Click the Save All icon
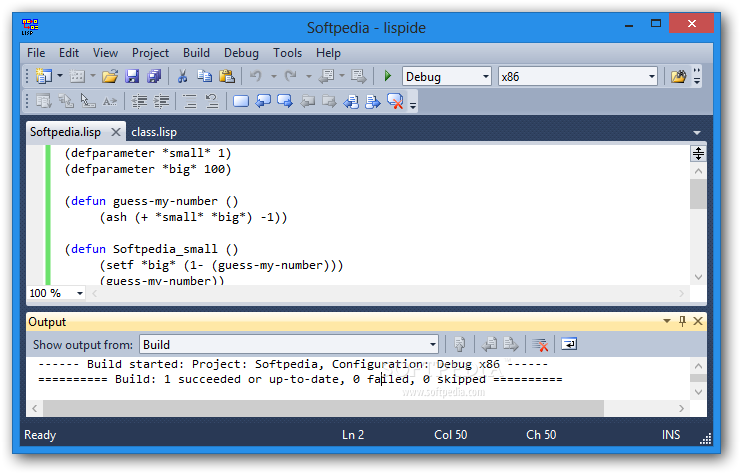Screen dimensions: 741x474 click(x=154, y=76)
